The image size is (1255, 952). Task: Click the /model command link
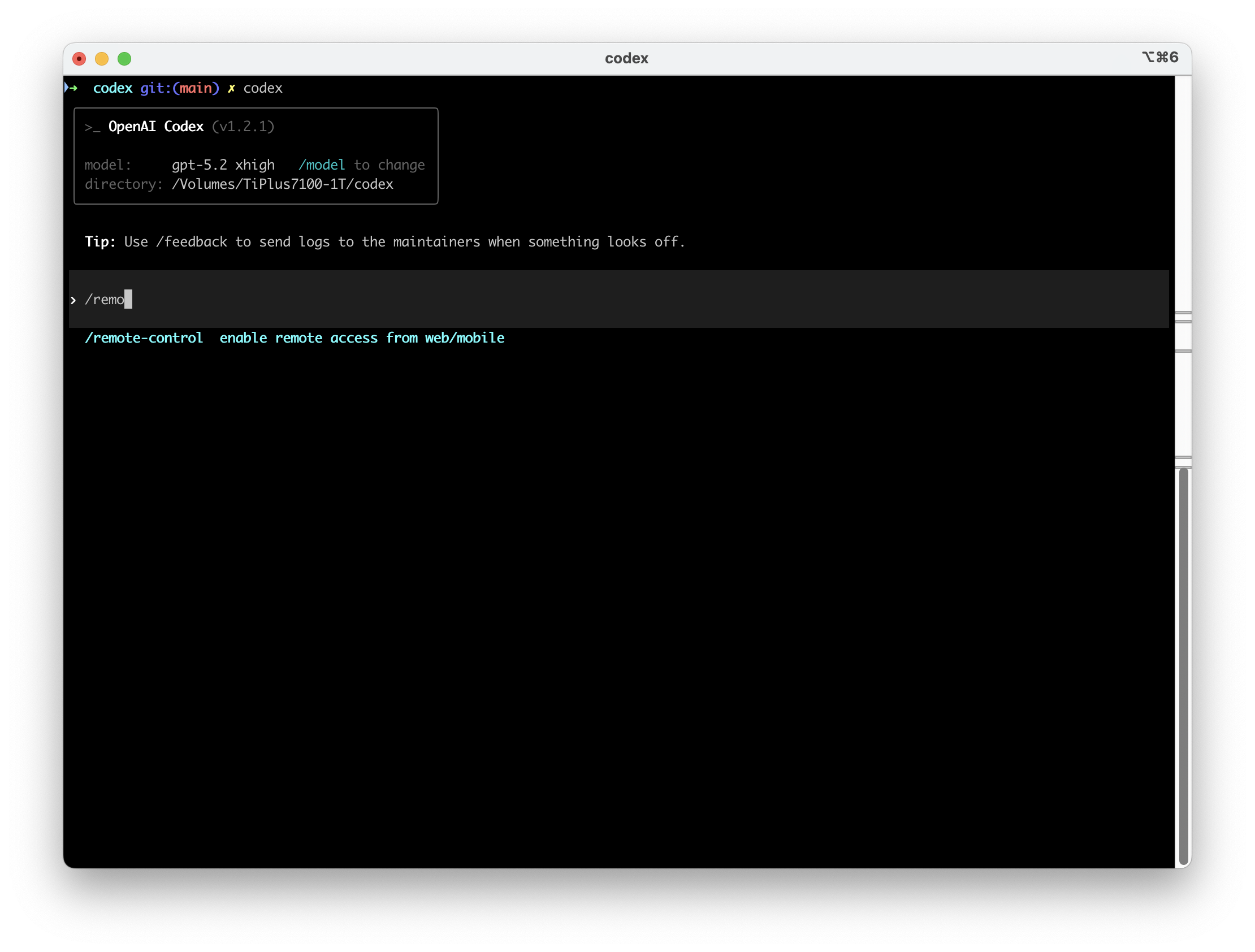point(322,165)
